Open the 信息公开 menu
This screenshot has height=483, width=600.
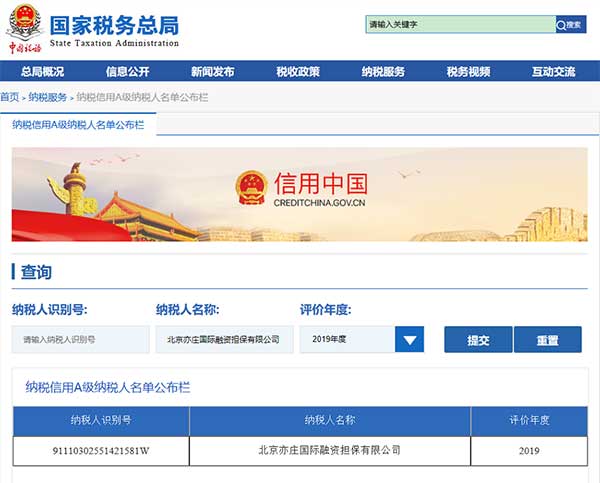pos(127,71)
